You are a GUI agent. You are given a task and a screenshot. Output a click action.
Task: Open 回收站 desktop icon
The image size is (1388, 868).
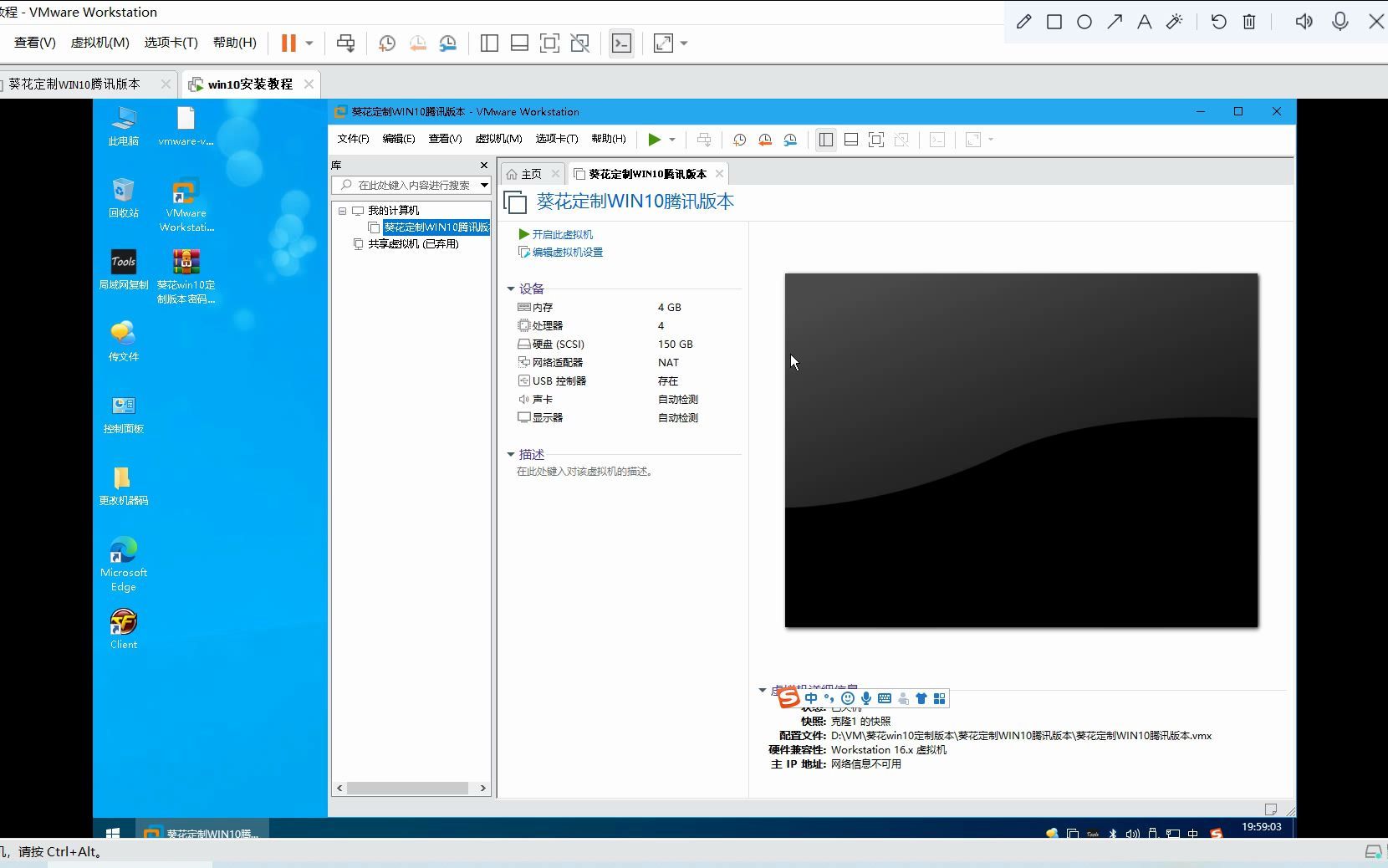pyautogui.click(x=124, y=198)
